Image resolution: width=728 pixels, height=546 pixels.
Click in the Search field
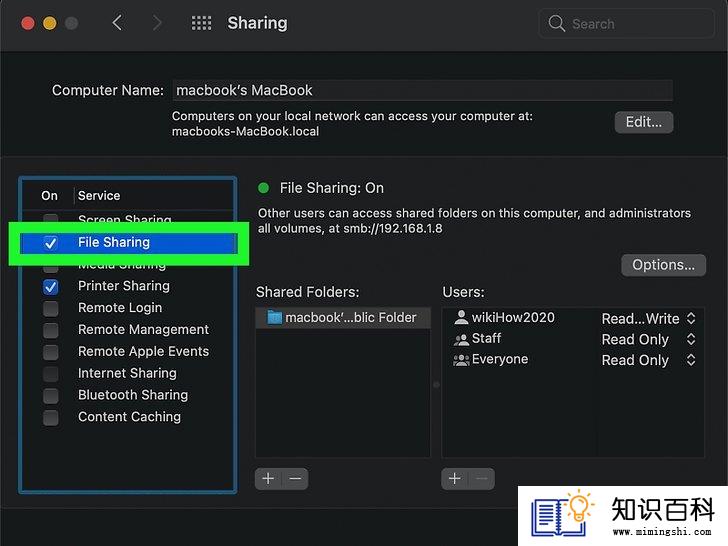(x=626, y=24)
